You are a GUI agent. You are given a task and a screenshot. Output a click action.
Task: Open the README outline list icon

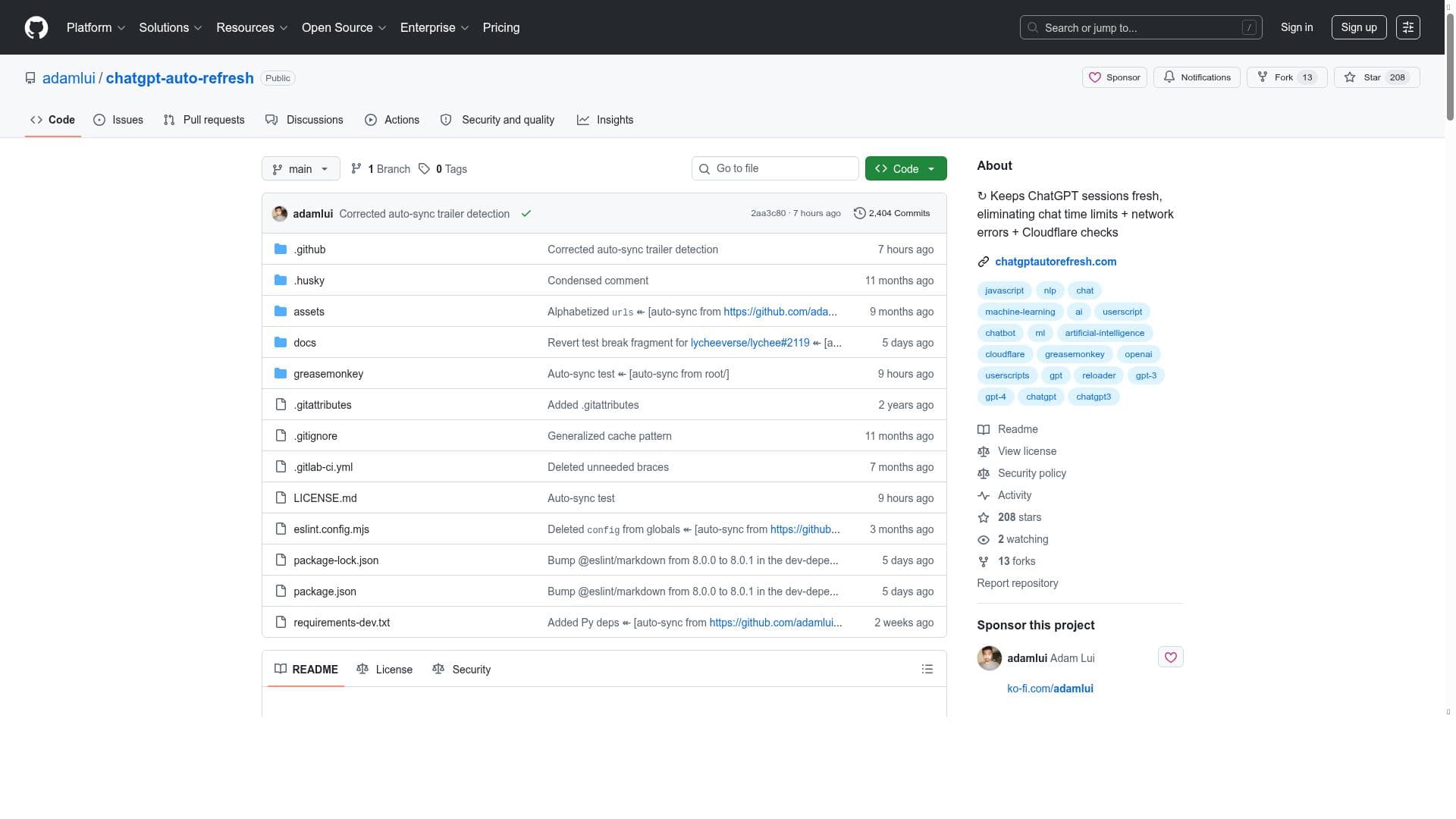pyautogui.click(x=927, y=670)
